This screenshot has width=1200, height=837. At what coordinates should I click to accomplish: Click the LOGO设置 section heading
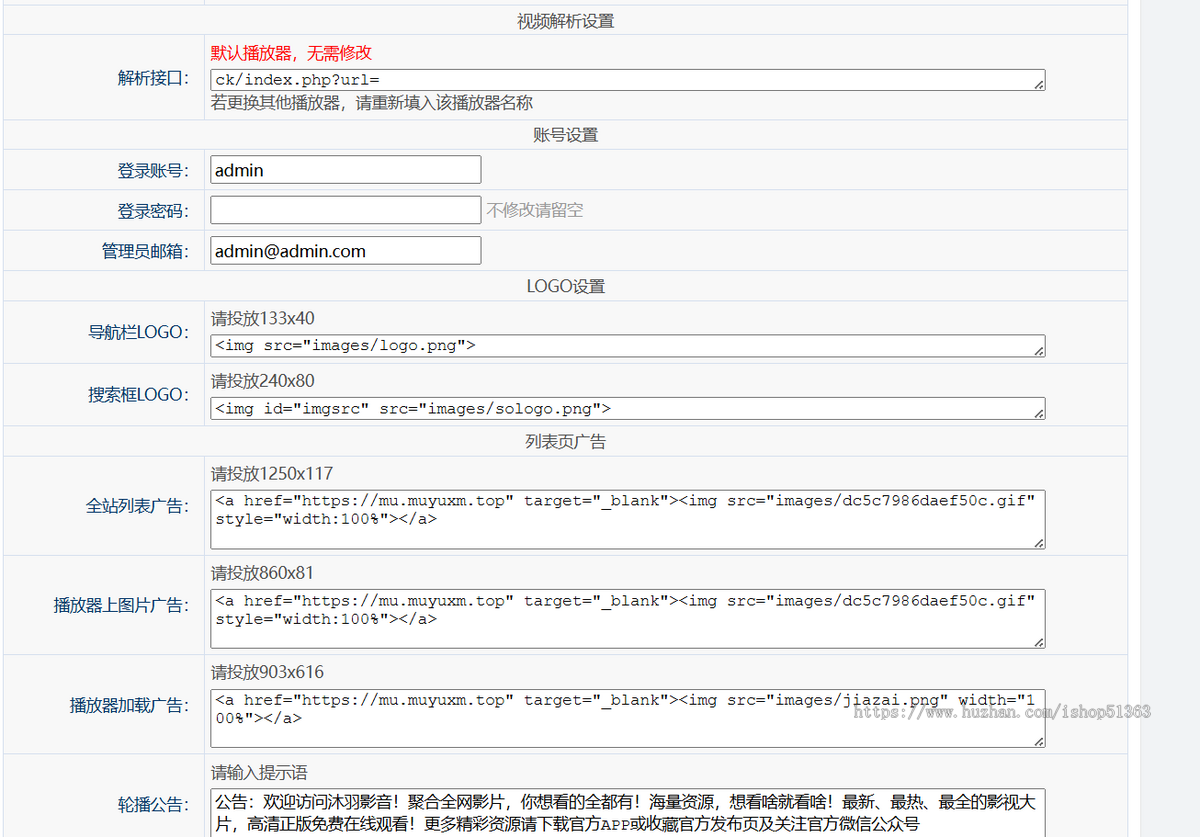click(566, 287)
